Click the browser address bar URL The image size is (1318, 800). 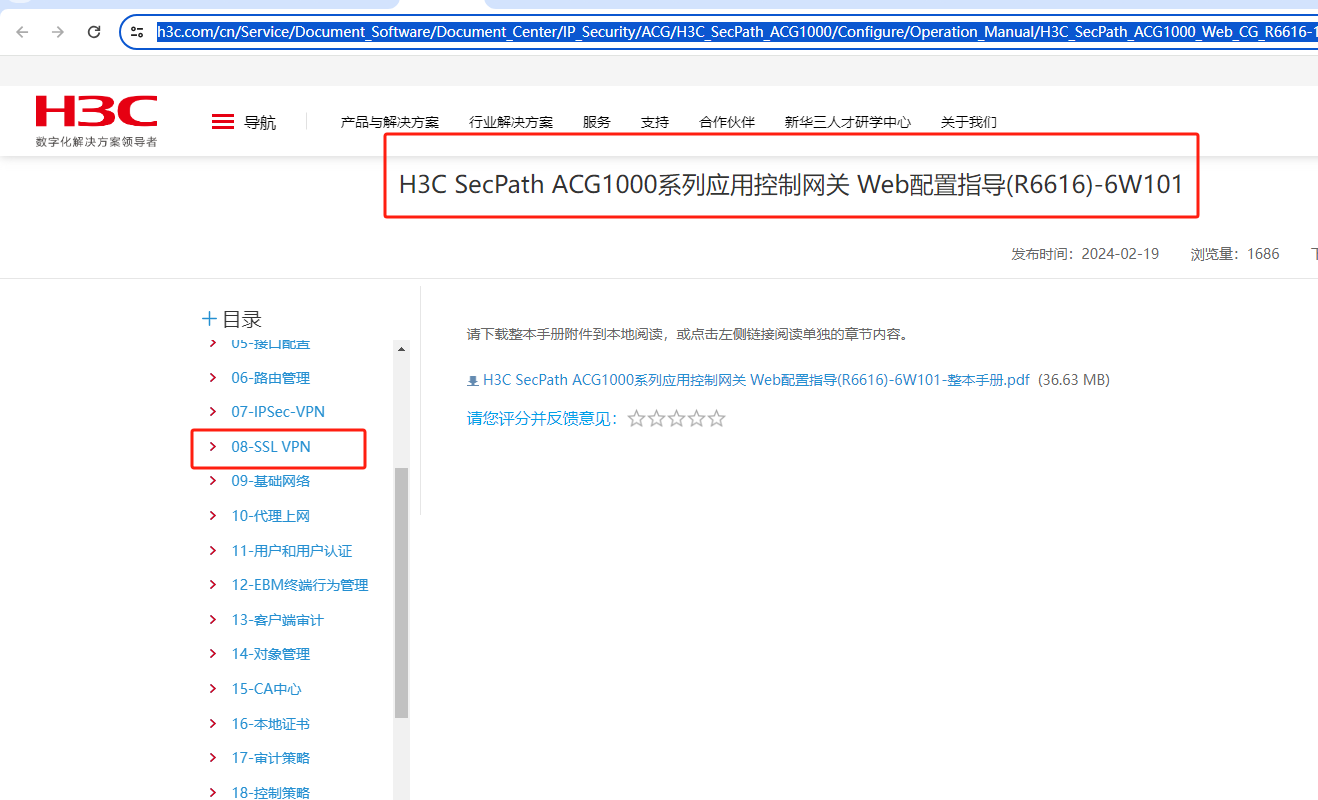pyautogui.click(x=737, y=32)
